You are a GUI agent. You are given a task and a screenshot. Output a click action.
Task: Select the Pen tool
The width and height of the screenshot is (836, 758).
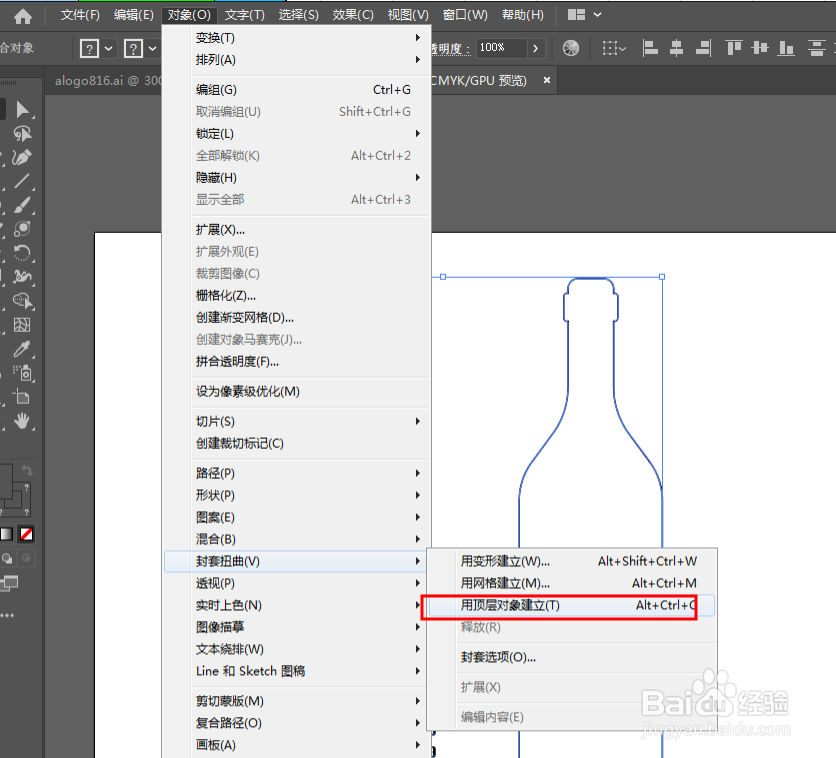(x=22, y=157)
